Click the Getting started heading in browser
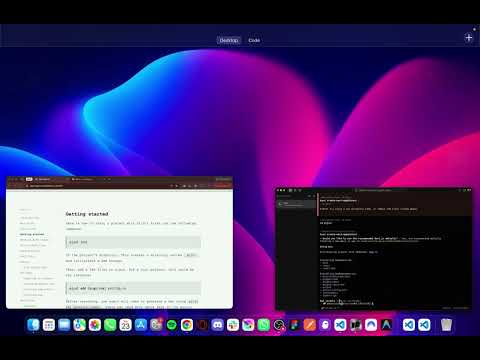The image size is (480, 360). point(87,214)
